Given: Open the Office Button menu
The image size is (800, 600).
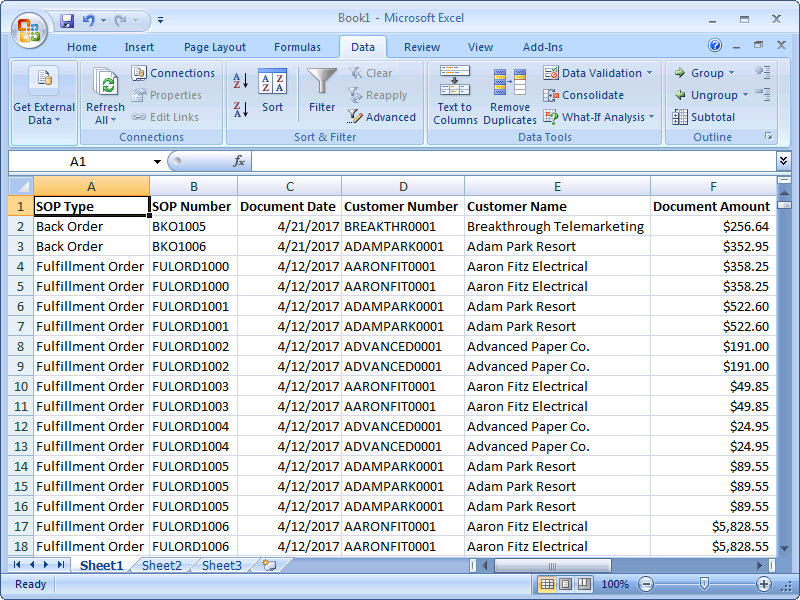Looking at the screenshot, I should tap(29, 28).
